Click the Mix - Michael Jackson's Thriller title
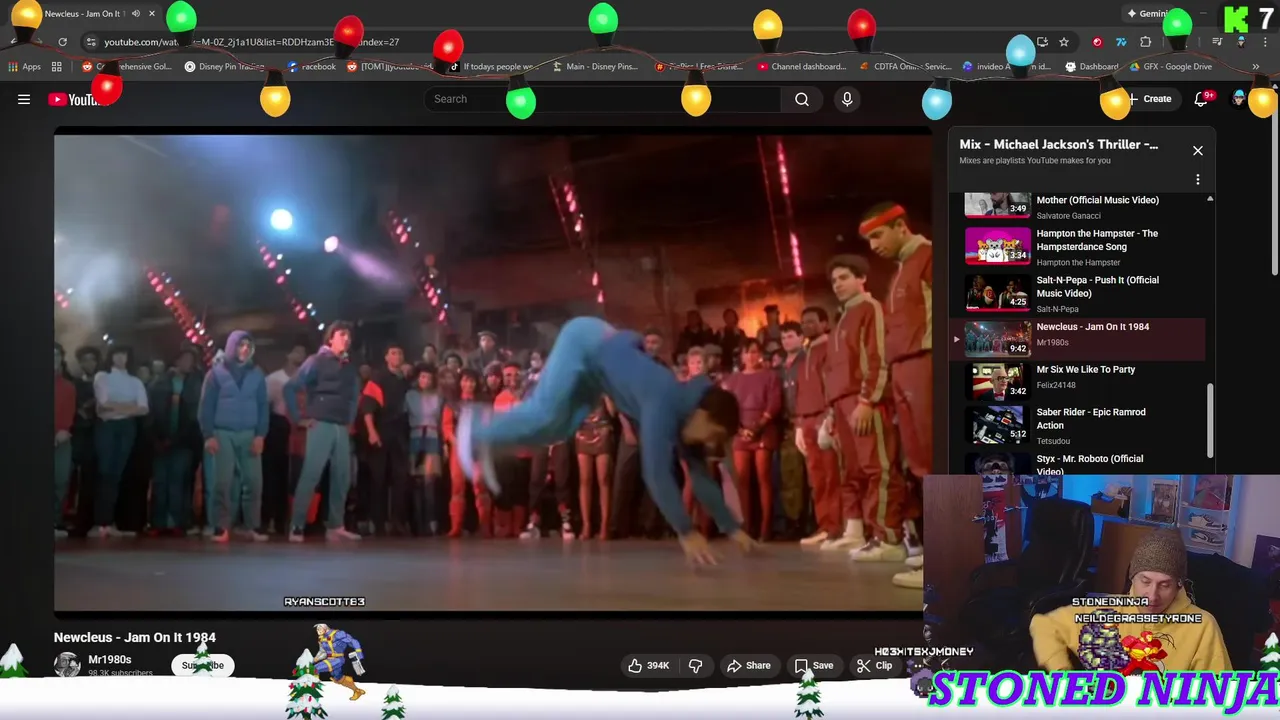Viewport: 1280px width, 720px height. 1059,145
